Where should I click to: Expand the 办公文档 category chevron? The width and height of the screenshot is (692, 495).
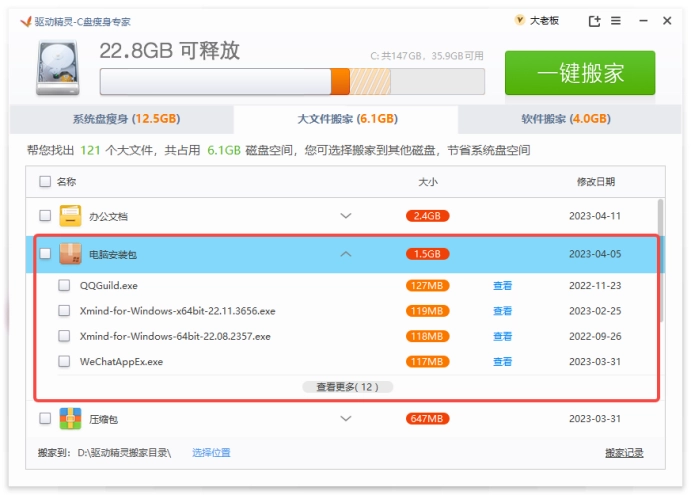(346, 216)
